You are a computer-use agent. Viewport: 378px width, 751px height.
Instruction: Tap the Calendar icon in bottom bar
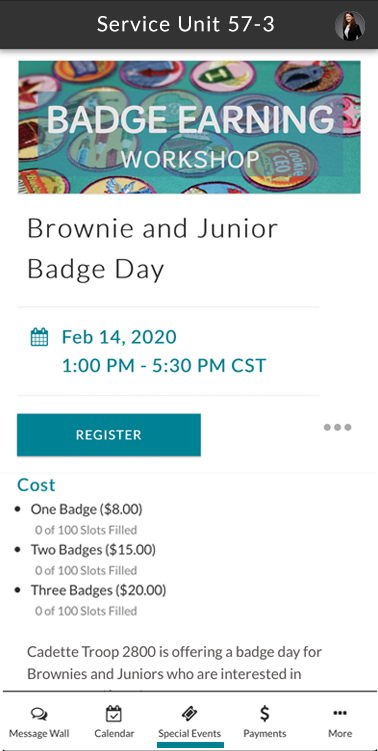tap(114, 714)
